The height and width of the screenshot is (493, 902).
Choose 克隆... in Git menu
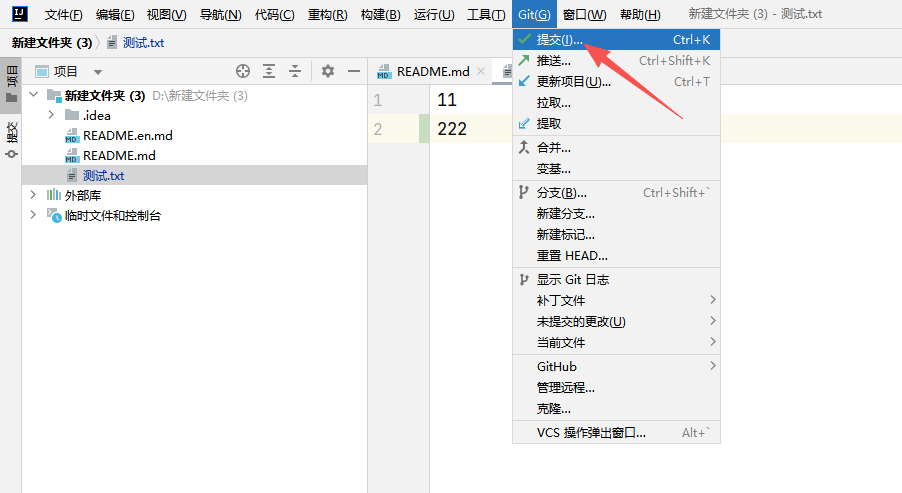tap(616, 408)
